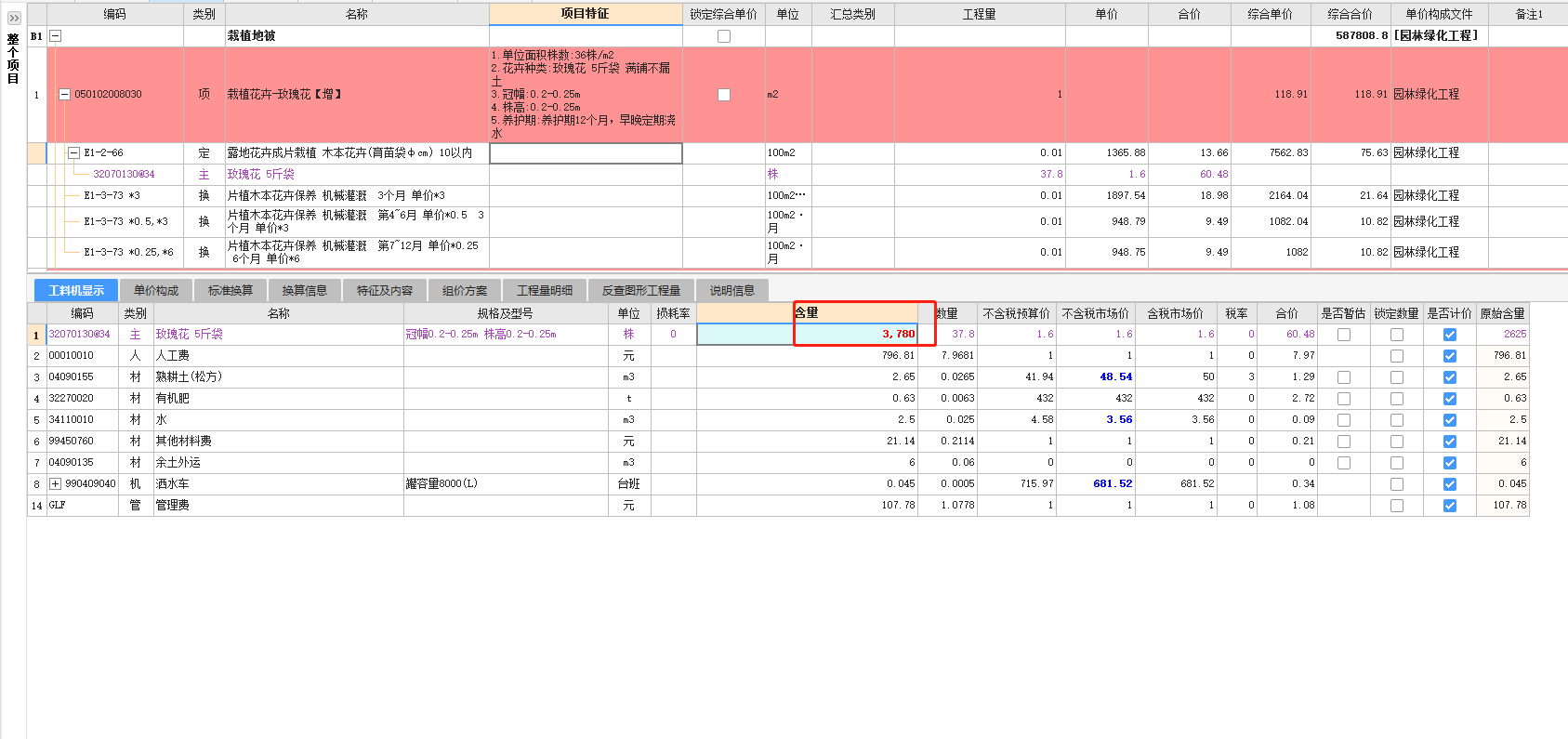Click the 工程量 column header
The image size is (1568, 739).
(x=980, y=14)
